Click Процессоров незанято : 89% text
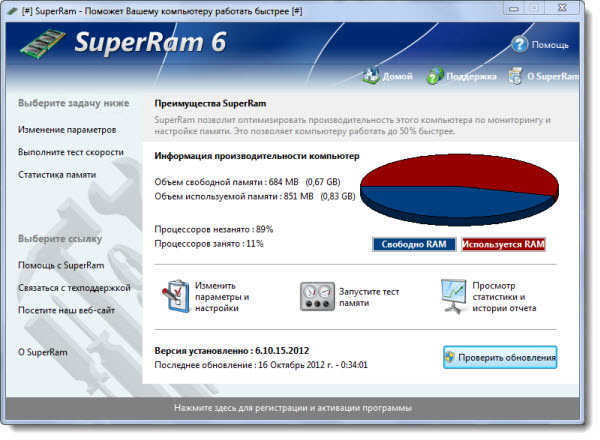This screenshot has width=600, height=440. click(214, 230)
